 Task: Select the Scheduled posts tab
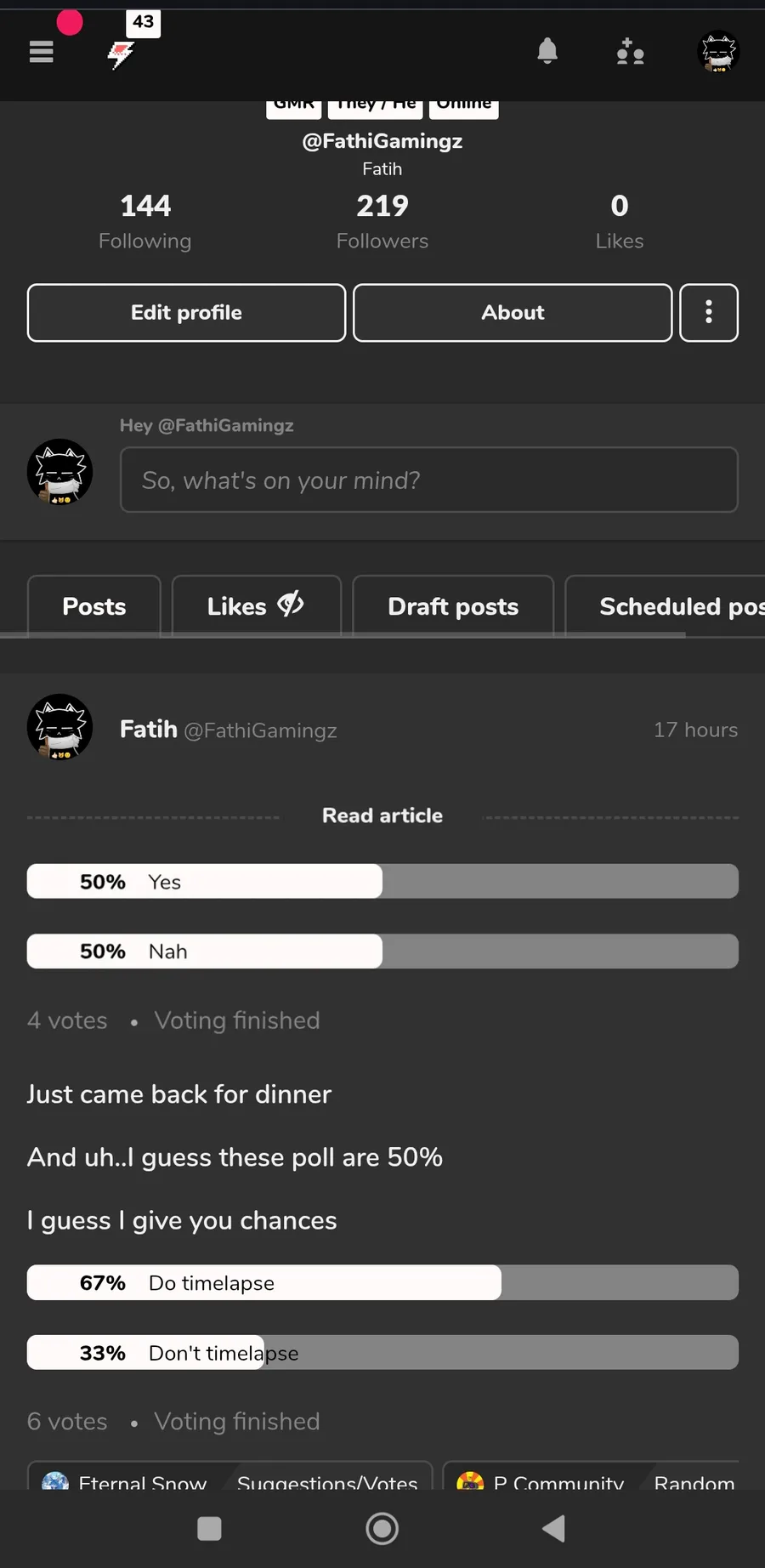[671, 606]
